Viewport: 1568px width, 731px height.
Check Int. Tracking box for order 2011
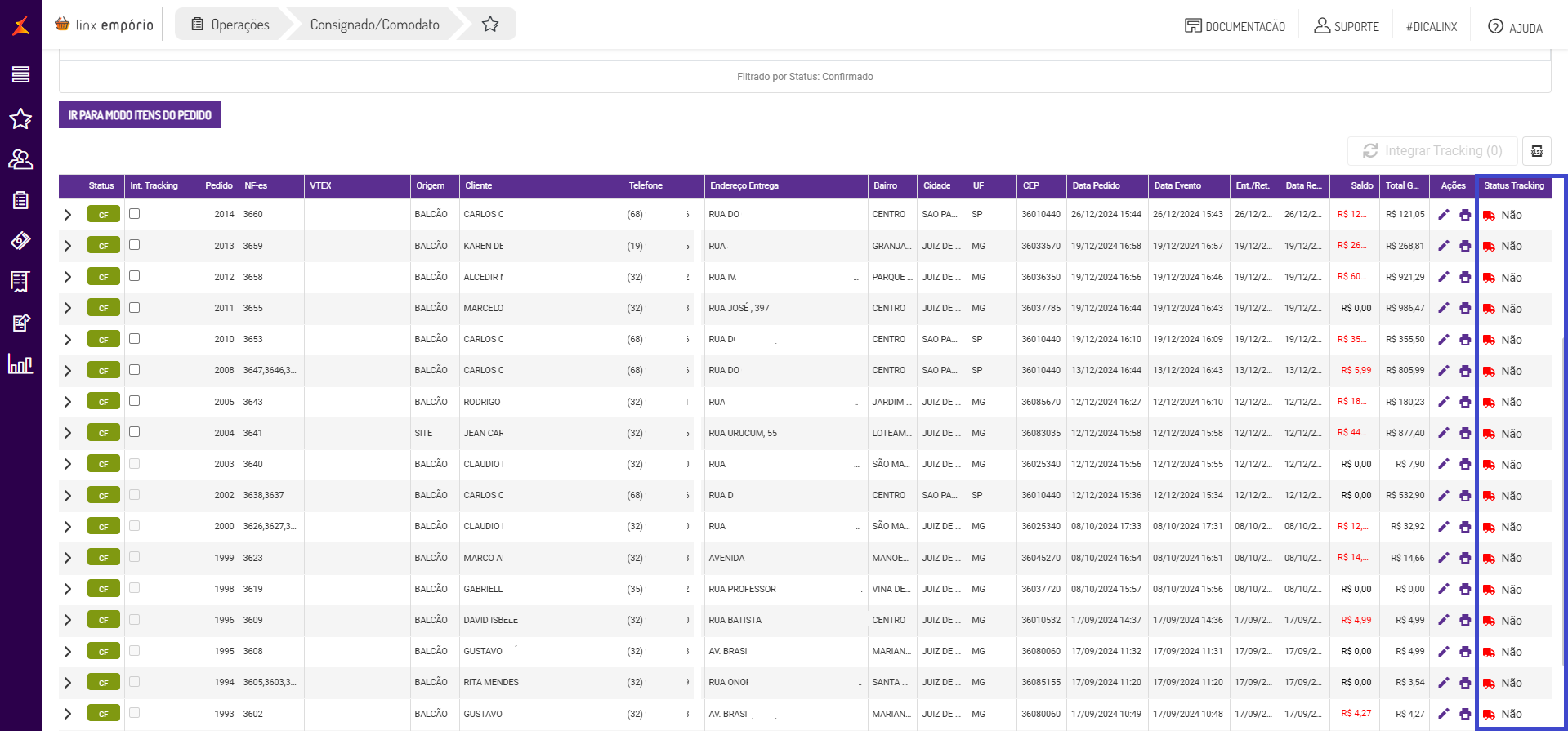coord(135,308)
